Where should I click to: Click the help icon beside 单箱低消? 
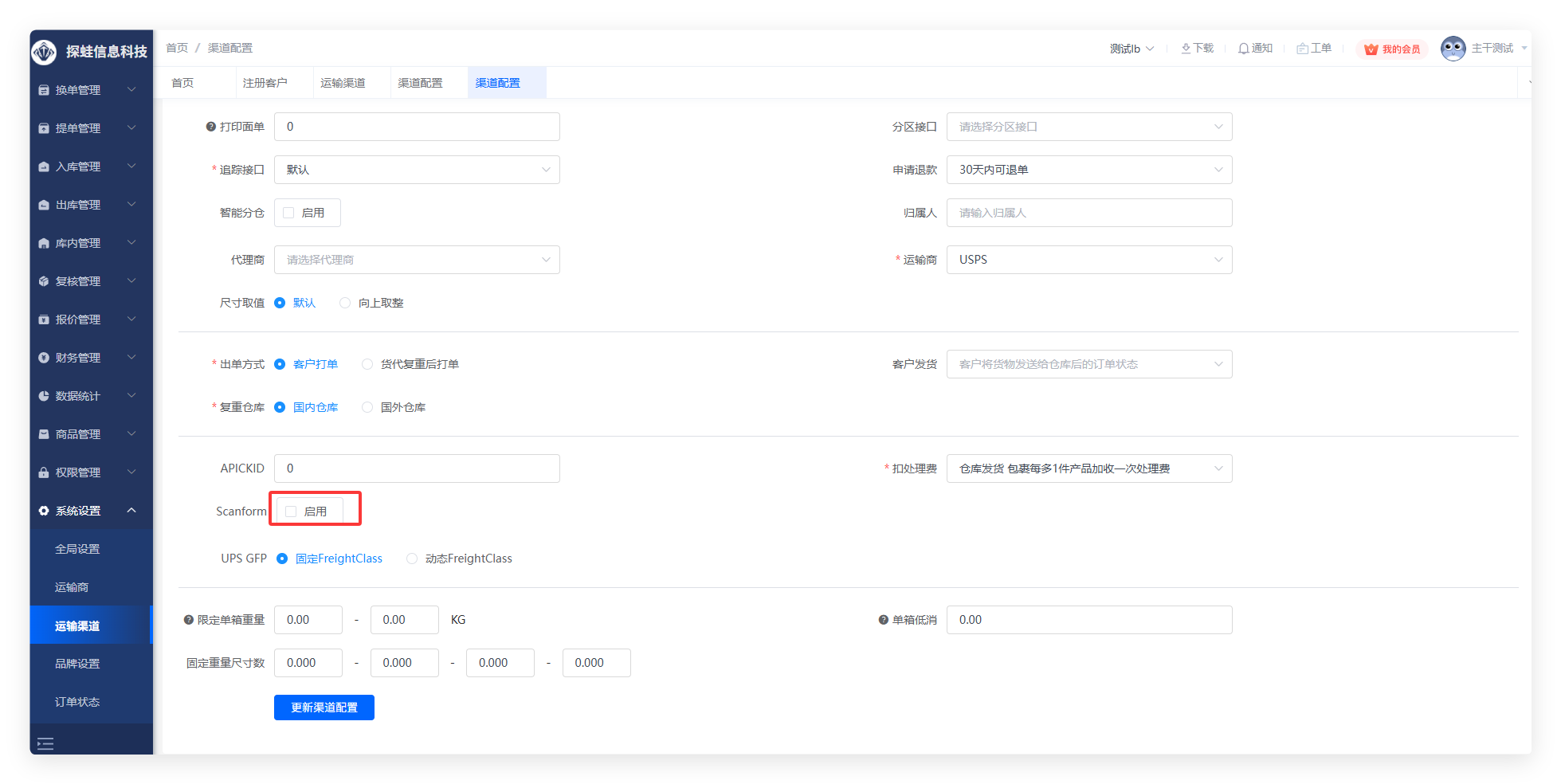pos(883,620)
